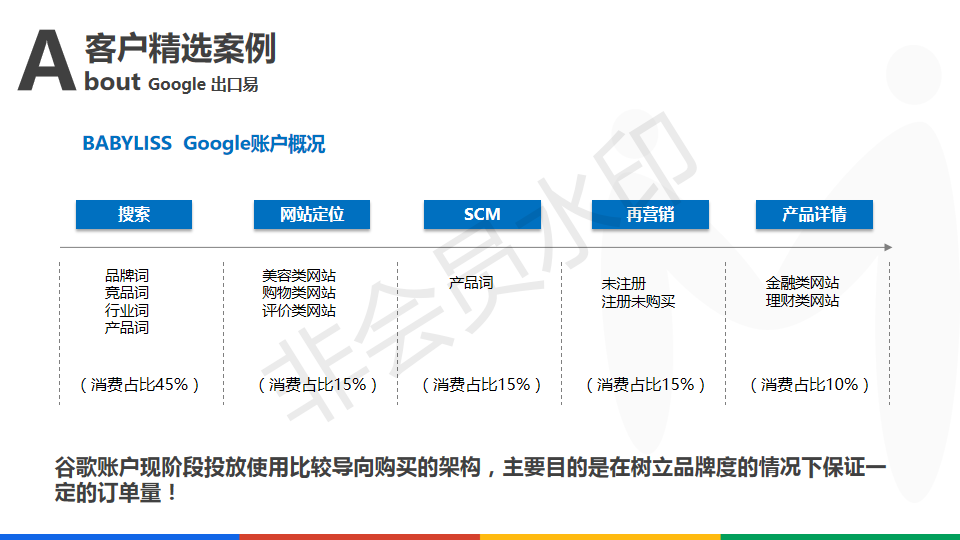Click the SCM blue box
This screenshot has height=540, width=960.
click(482, 214)
